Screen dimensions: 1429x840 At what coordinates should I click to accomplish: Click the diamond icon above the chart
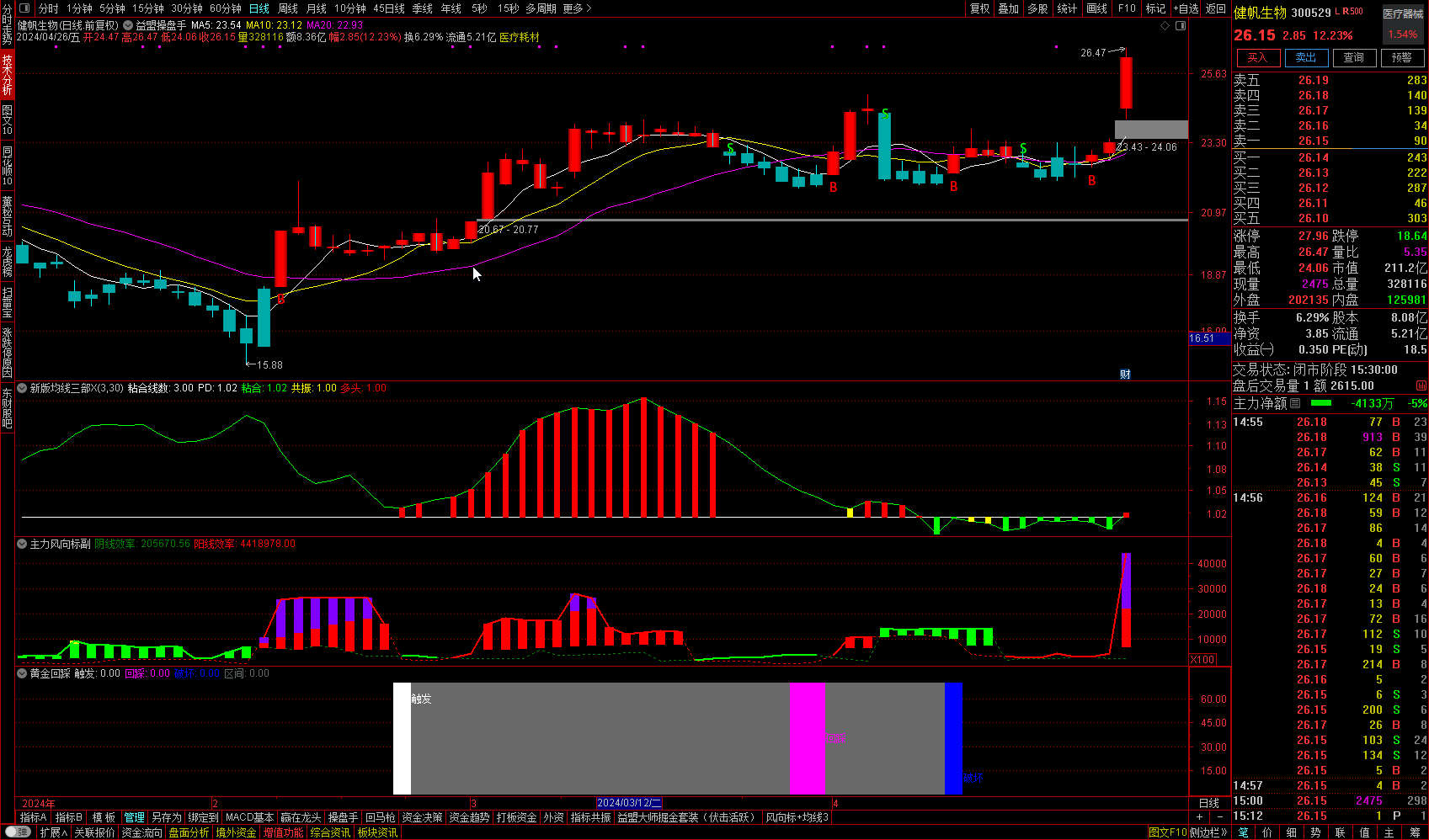(1165, 25)
